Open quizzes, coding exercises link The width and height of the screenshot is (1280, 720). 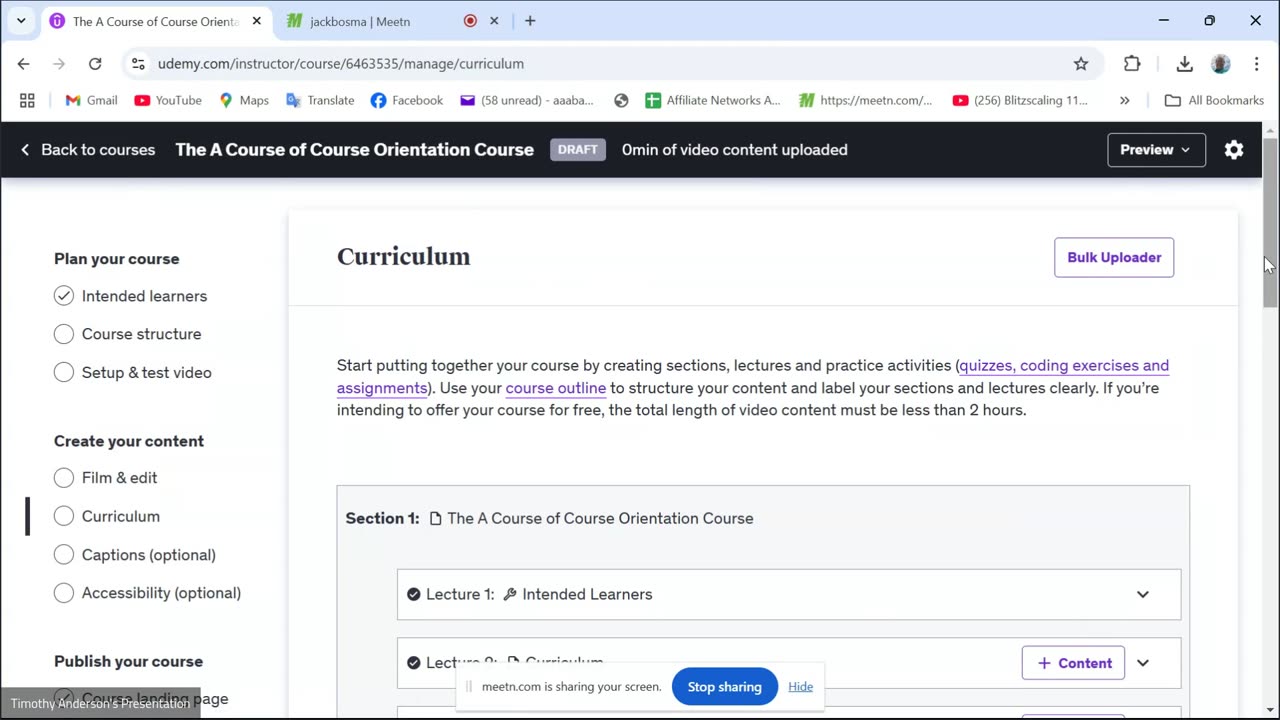click(1064, 366)
